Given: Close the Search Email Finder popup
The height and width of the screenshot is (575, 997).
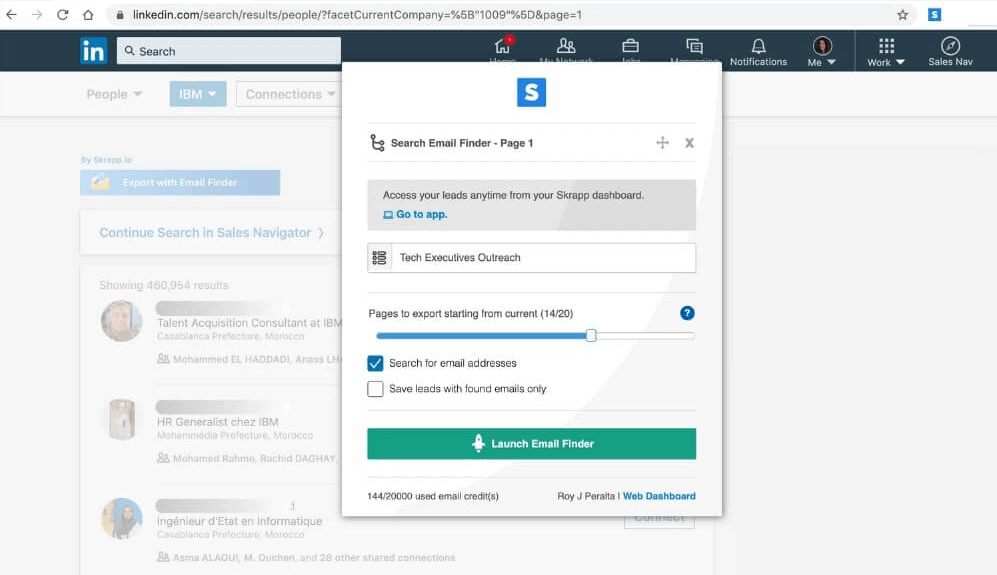Looking at the screenshot, I should point(689,143).
